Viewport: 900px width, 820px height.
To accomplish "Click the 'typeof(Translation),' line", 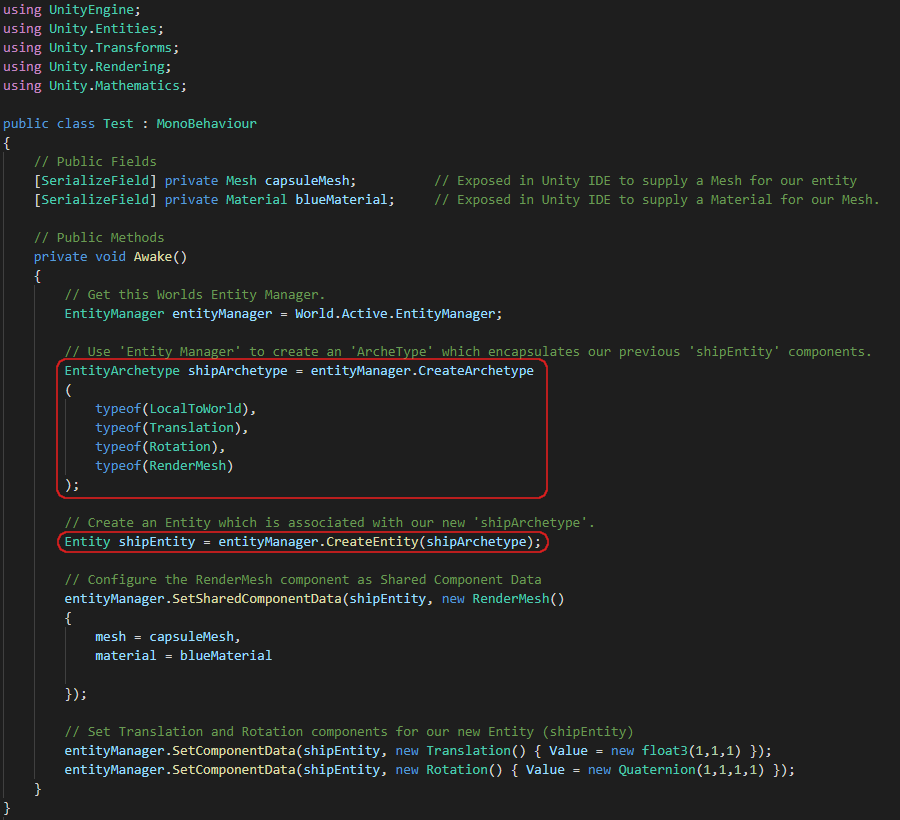I will pyautogui.click(x=172, y=427).
